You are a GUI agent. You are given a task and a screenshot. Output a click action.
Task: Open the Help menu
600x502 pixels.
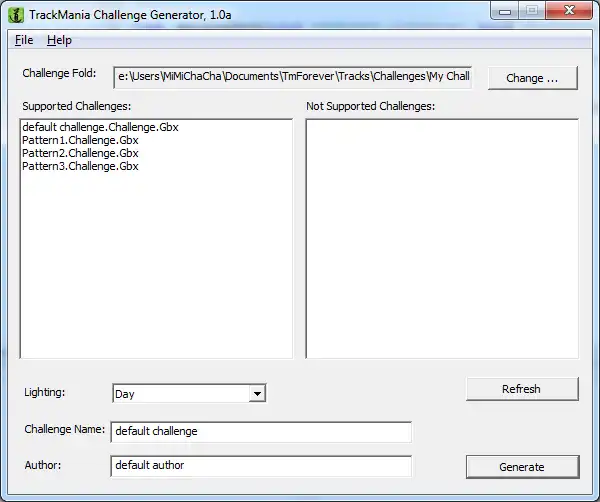tap(59, 40)
